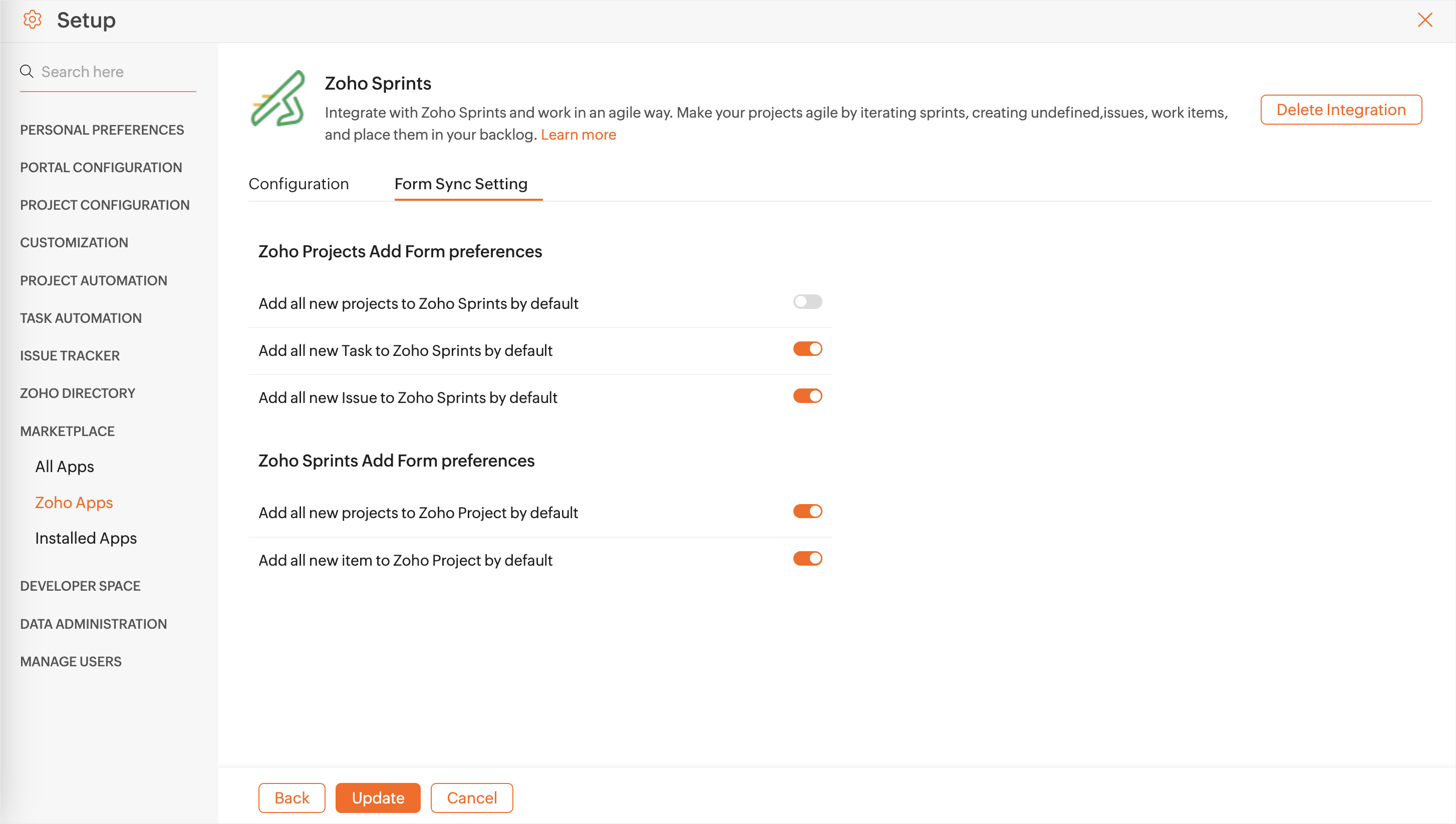Open the Learn more link
The image size is (1456, 824).
pyautogui.click(x=578, y=135)
